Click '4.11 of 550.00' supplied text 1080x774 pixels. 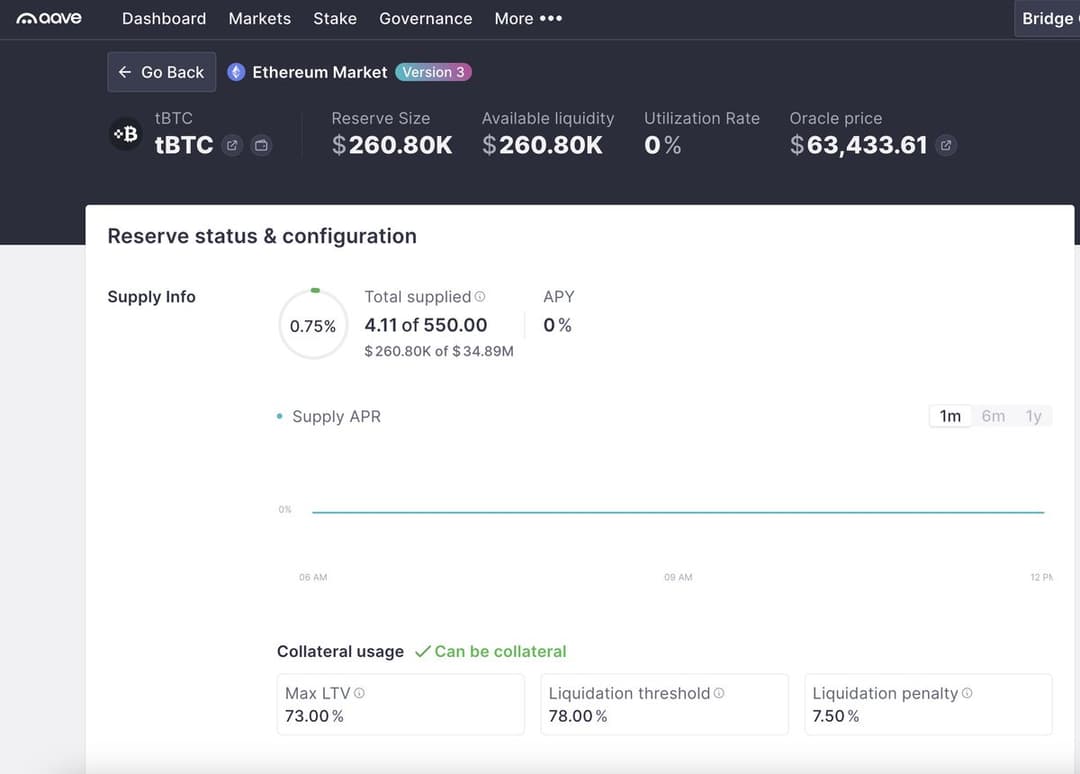[x=426, y=325]
